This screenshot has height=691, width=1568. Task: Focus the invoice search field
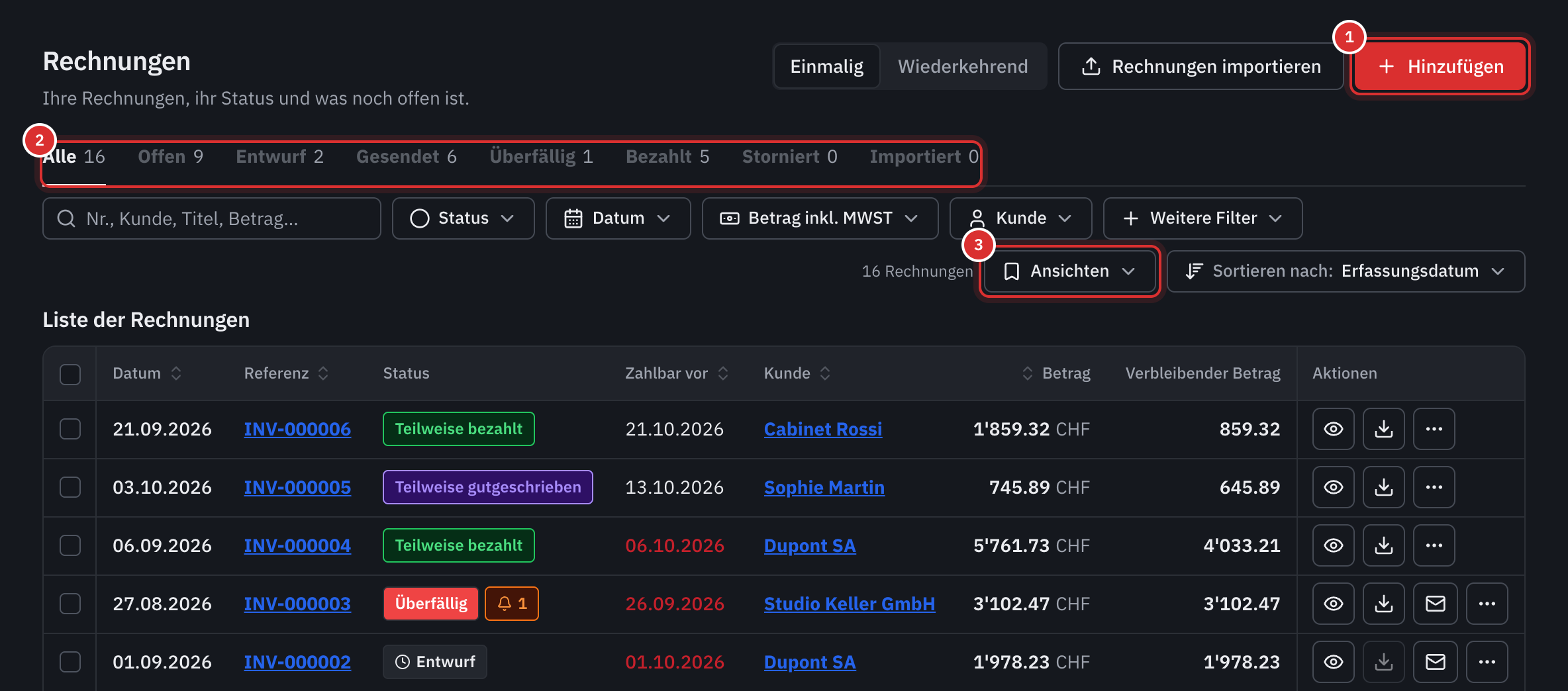tap(212, 218)
